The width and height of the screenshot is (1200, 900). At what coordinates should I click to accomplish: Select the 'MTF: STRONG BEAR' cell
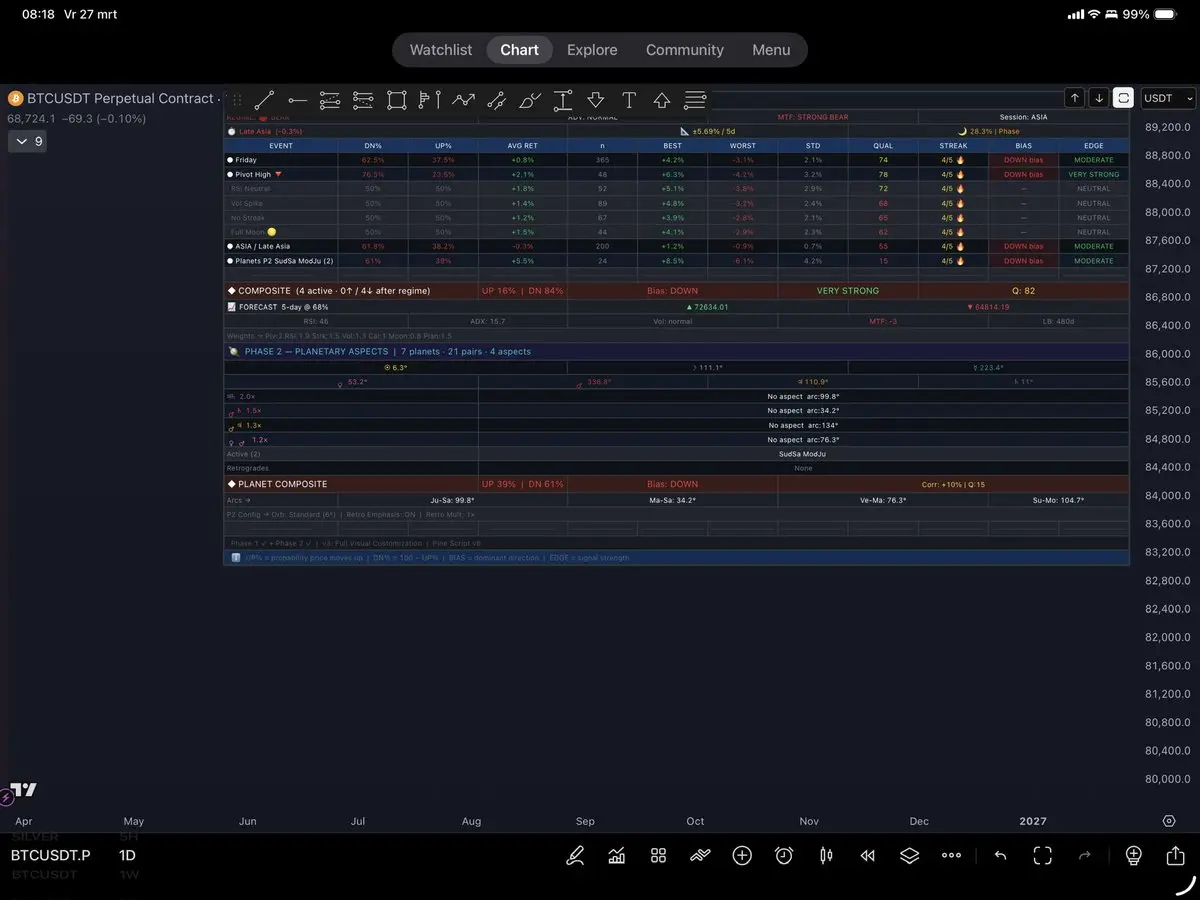point(813,117)
